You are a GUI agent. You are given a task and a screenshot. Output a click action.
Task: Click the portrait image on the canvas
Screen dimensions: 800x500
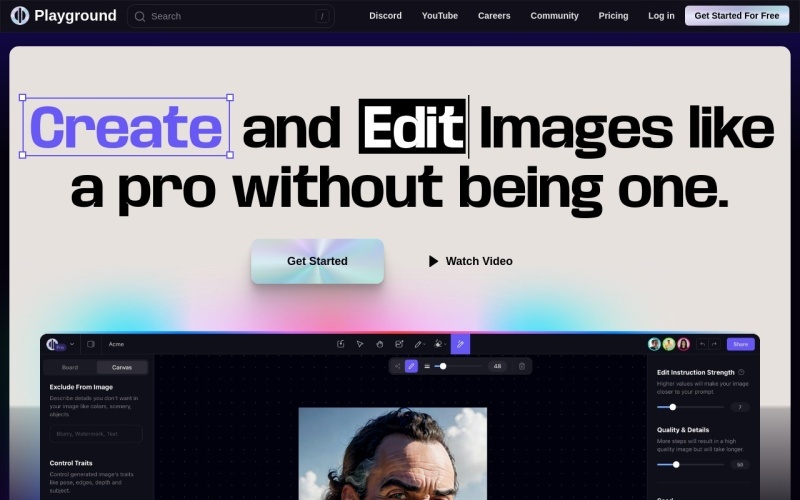[x=392, y=454]
